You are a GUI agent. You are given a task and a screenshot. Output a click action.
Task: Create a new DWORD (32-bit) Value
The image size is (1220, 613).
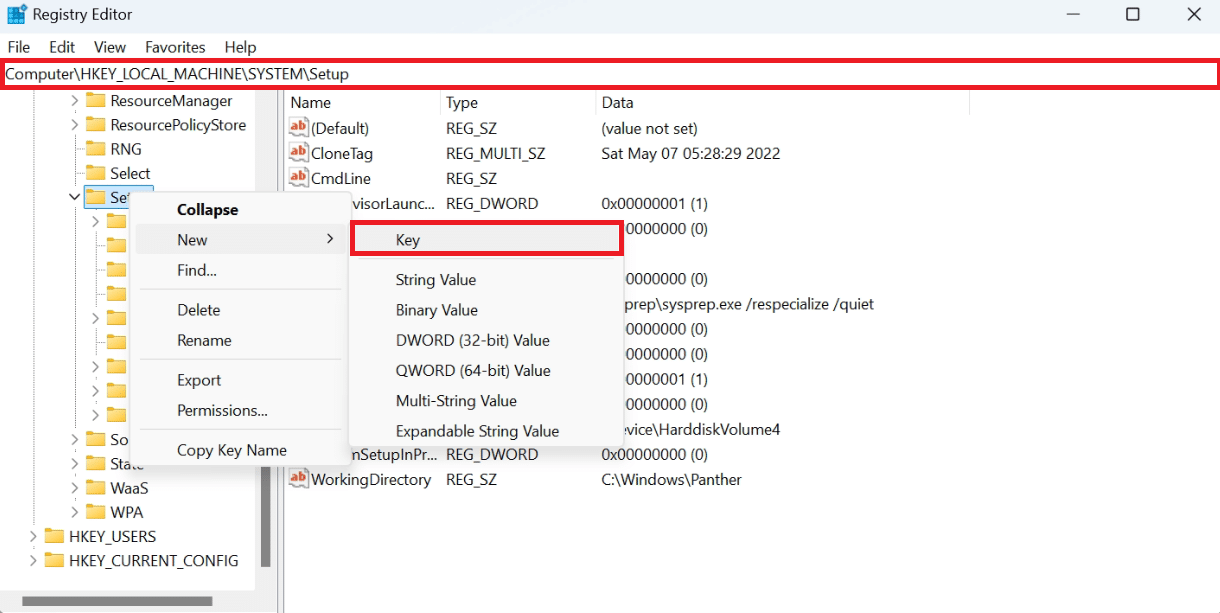[x=486, y=340]
